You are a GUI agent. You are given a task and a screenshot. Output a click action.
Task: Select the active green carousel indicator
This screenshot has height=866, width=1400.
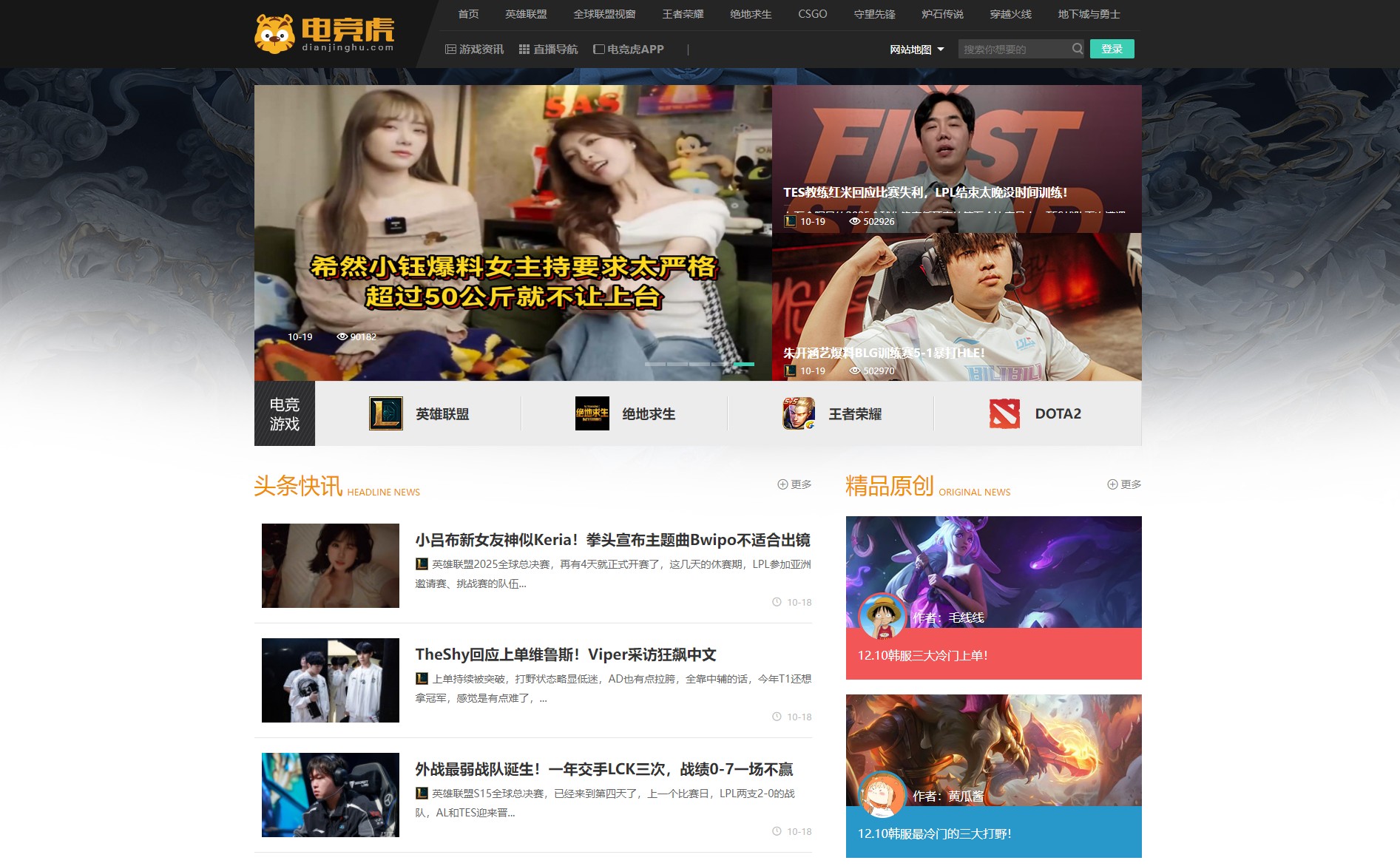coord(743,365)
